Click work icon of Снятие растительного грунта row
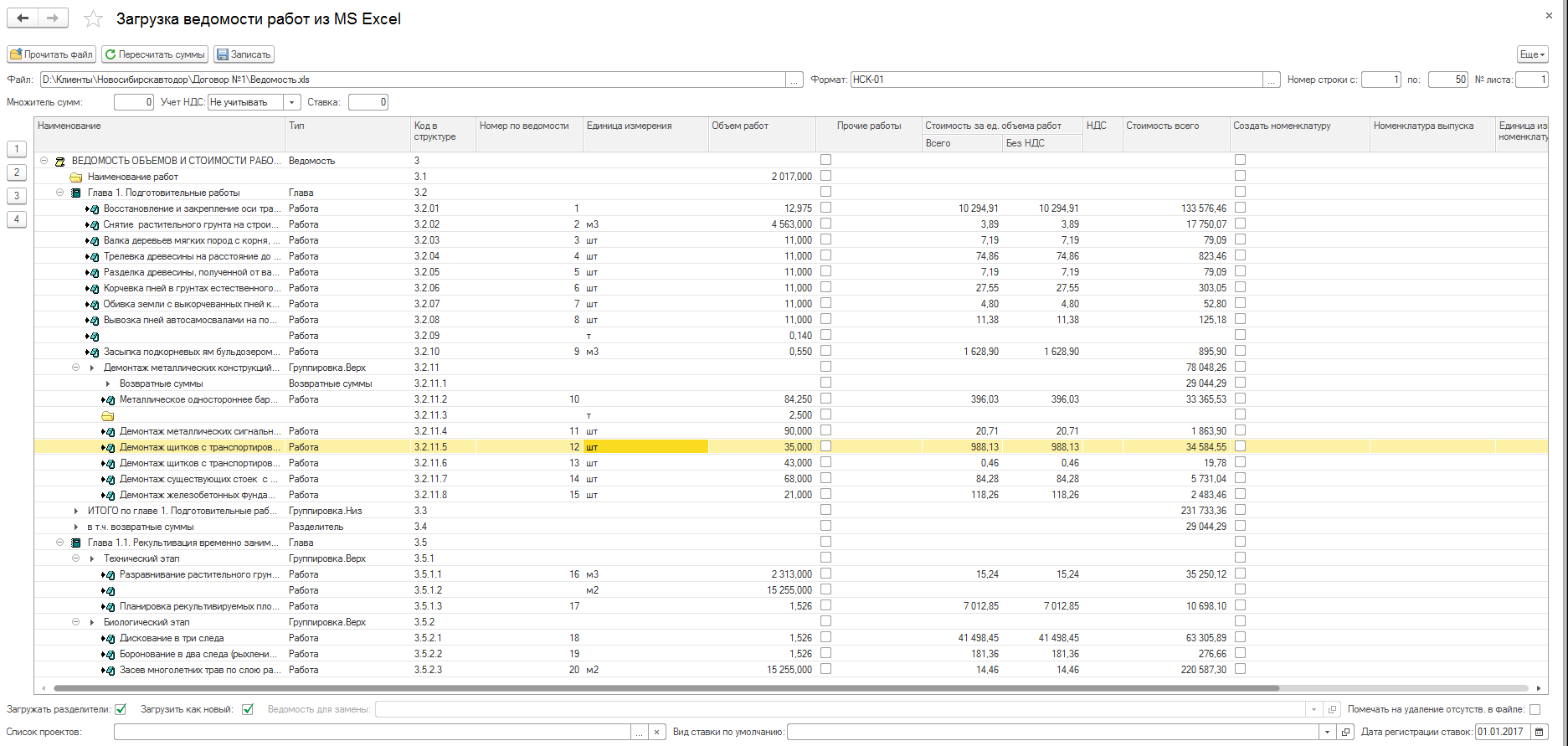Image resolution: width=1568 pixels, height=746 pixels. [x=92, y=224]
